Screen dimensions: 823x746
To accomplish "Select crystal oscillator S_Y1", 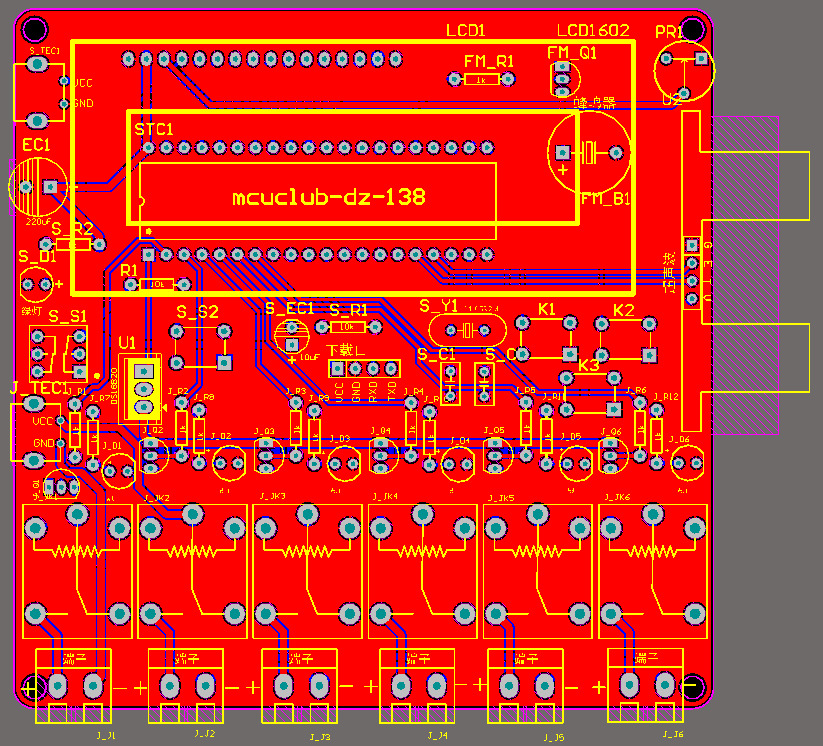I will pyautogui.click(x=467, y=330).
